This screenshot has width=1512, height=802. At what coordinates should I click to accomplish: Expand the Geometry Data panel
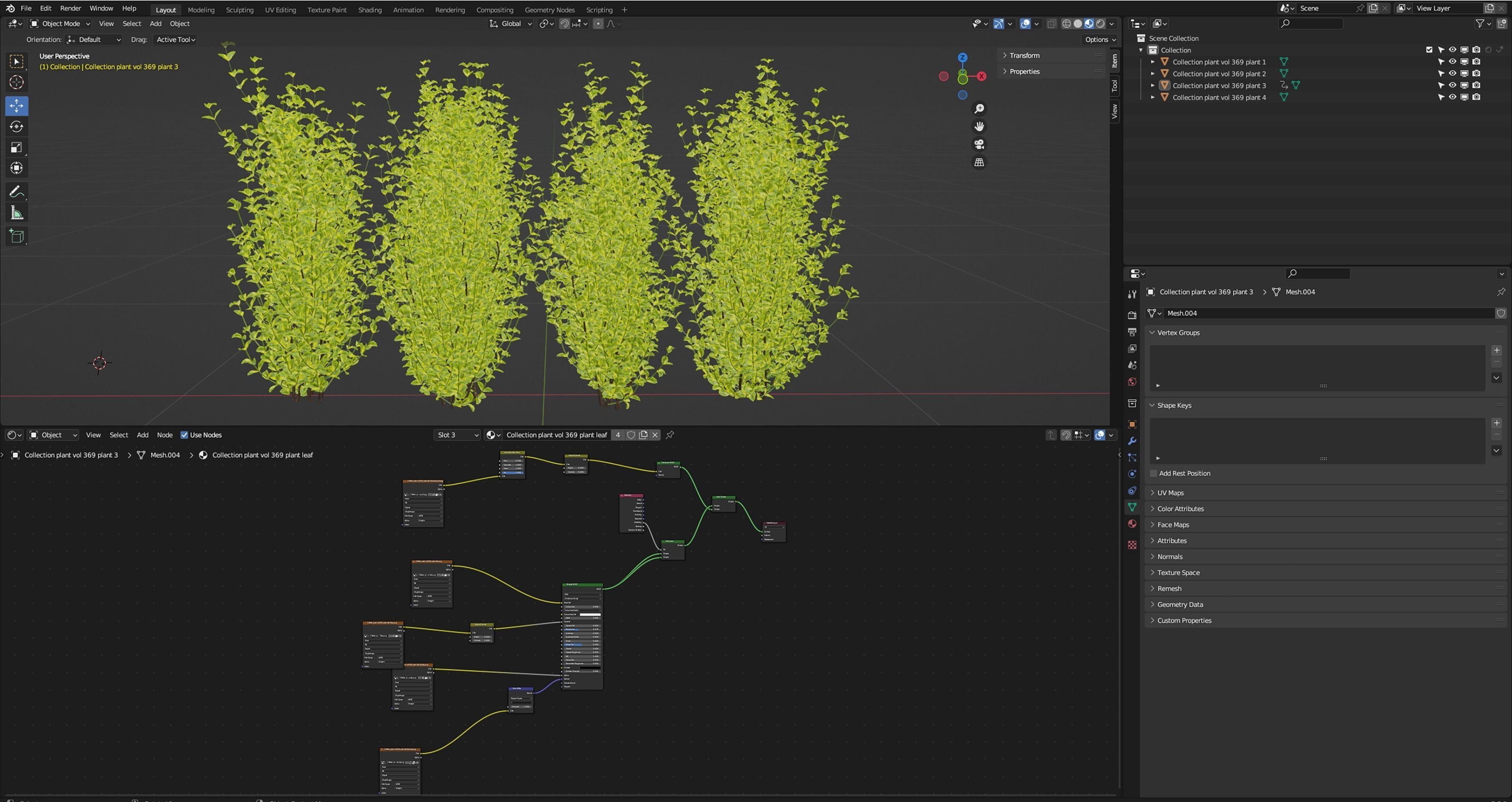click(1325, 604)
